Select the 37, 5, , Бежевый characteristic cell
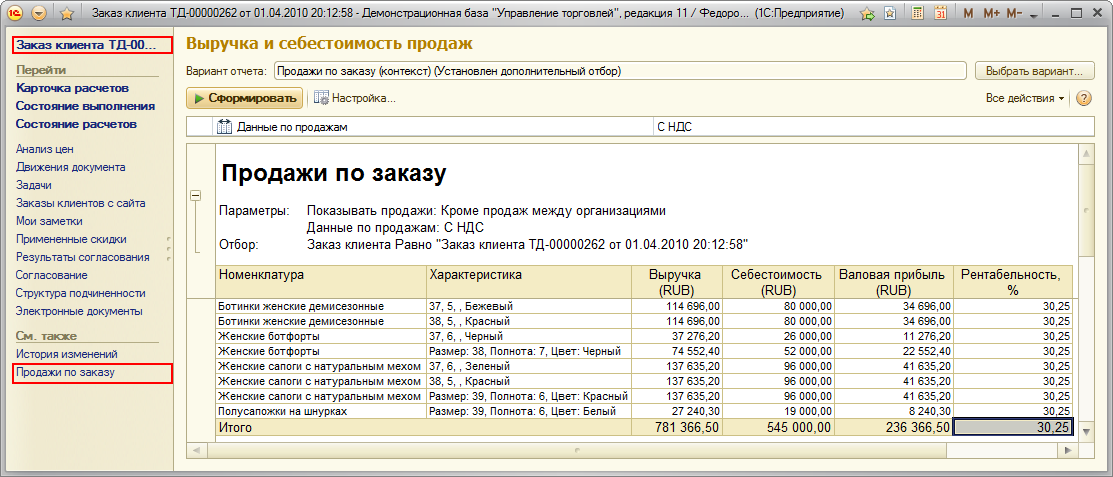The image size is (1113, 477). (x=529, y=306)
